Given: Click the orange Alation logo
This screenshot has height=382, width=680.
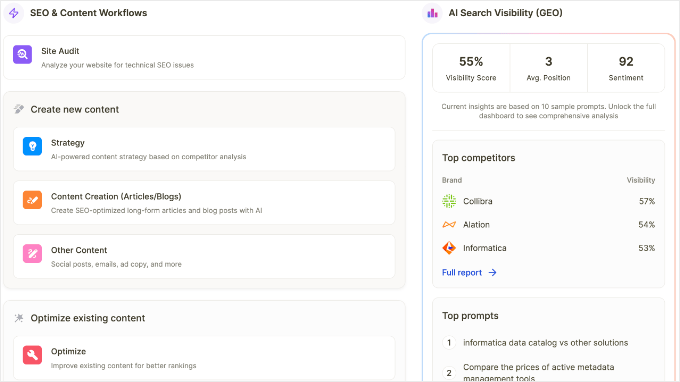Looking at the screenshot, I should click(x=449, y=225).
